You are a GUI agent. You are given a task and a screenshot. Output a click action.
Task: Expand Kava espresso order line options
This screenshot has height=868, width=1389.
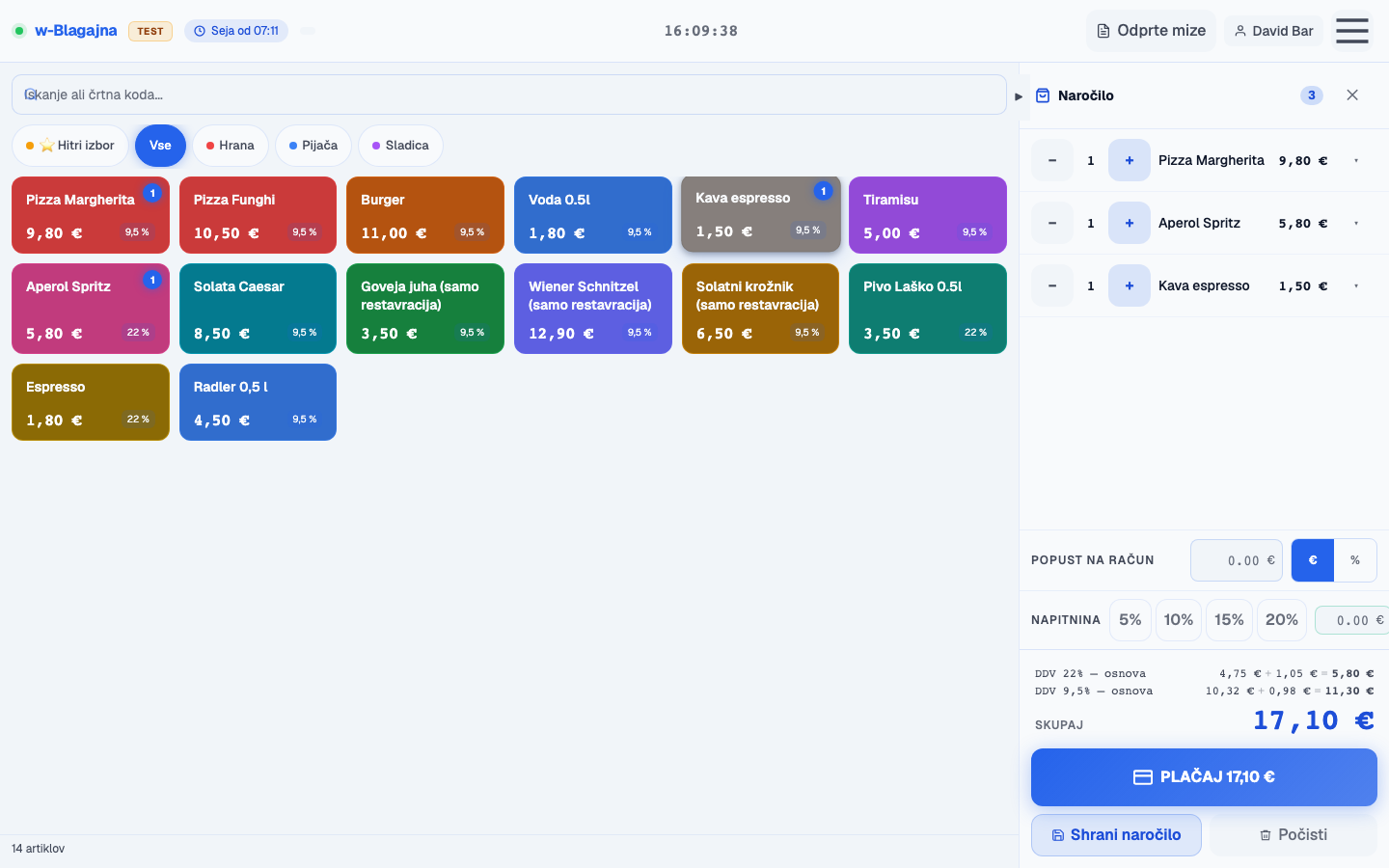tap(1356, 286)
